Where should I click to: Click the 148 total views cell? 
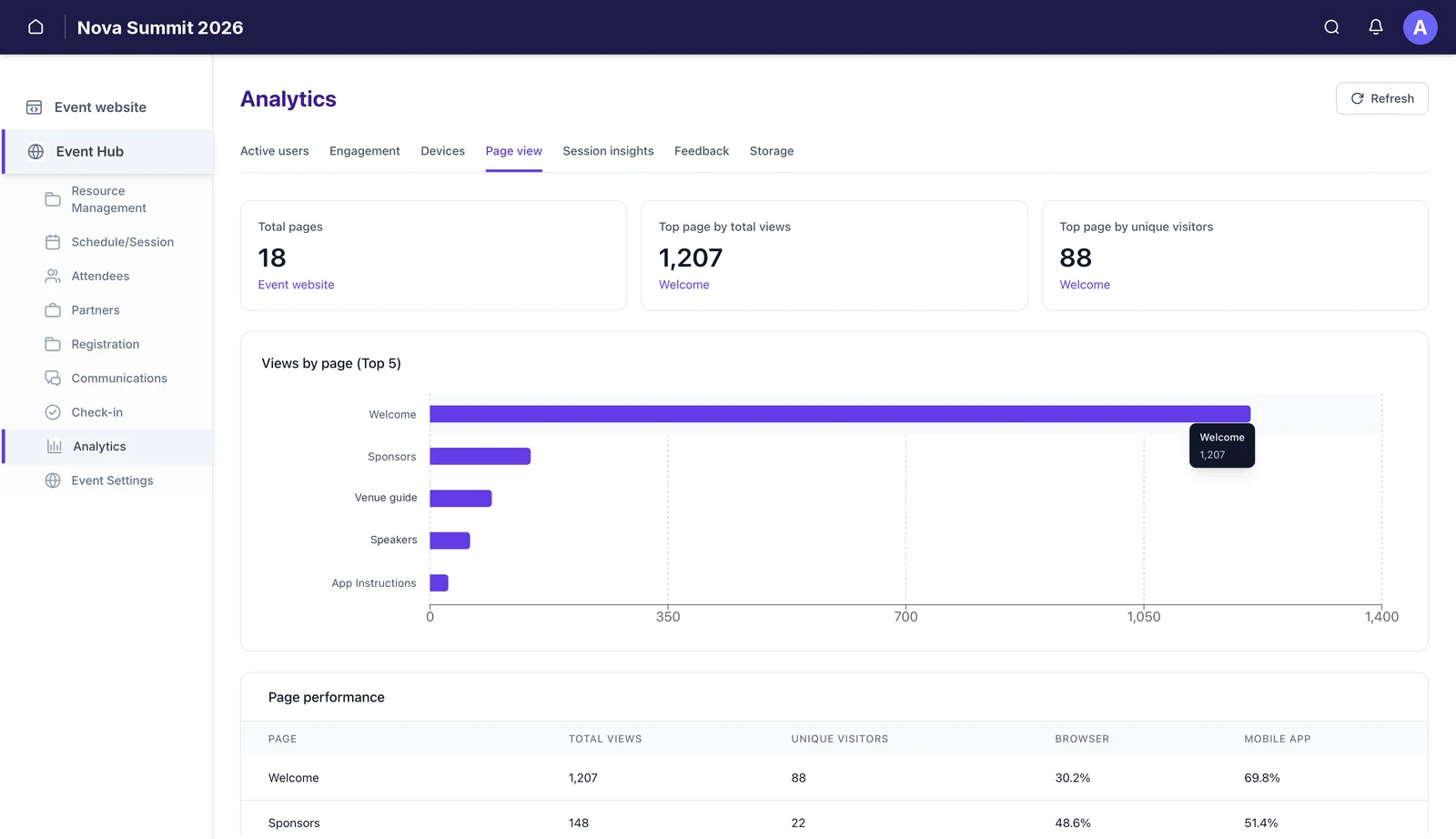pyautogui.click(x=578, y=823)
